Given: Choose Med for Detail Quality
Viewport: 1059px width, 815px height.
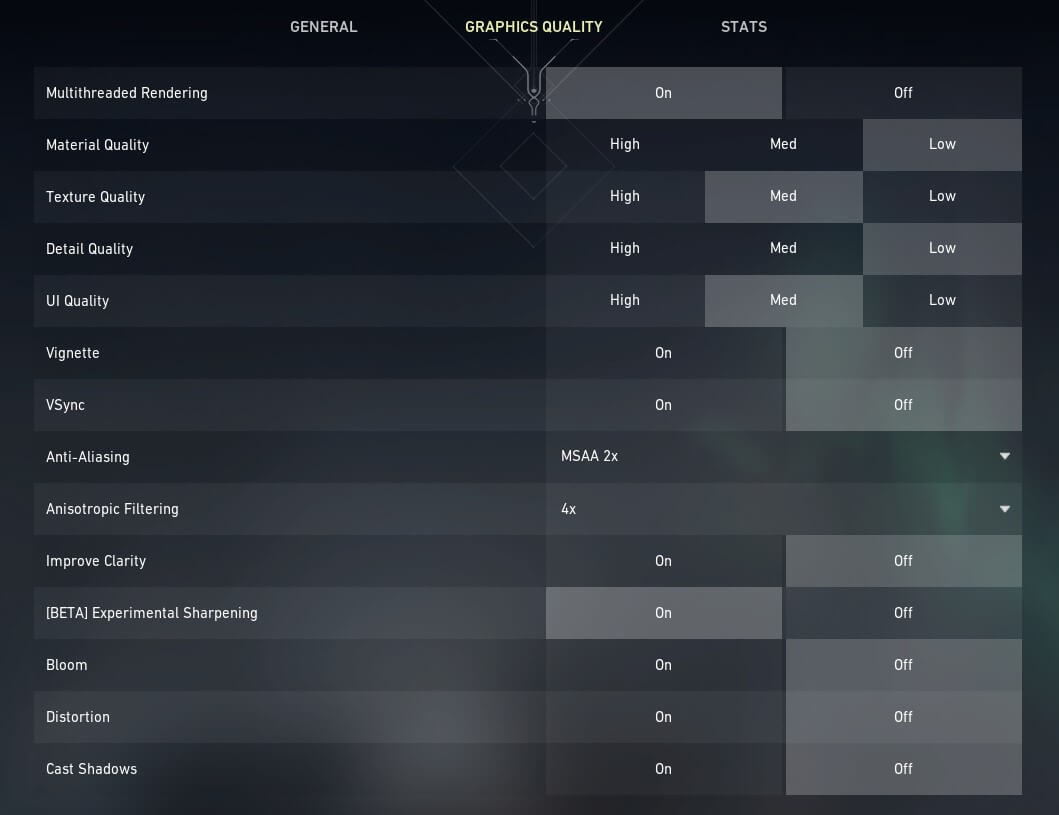Looking at the screenshot, I should tap(783, 249).
